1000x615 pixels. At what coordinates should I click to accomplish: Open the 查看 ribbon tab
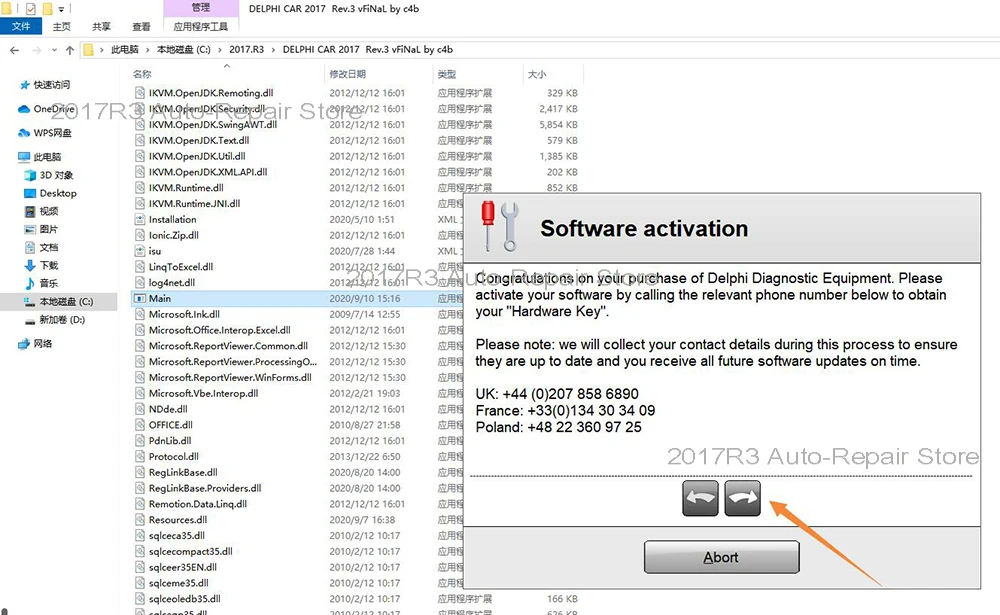click(141, 26)
